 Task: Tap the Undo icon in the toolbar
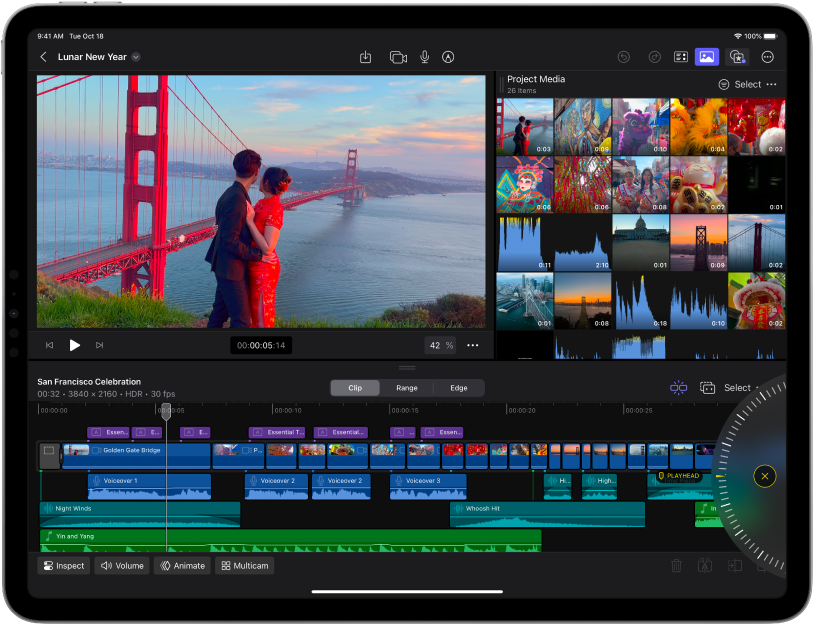click(x=624, y=57)
